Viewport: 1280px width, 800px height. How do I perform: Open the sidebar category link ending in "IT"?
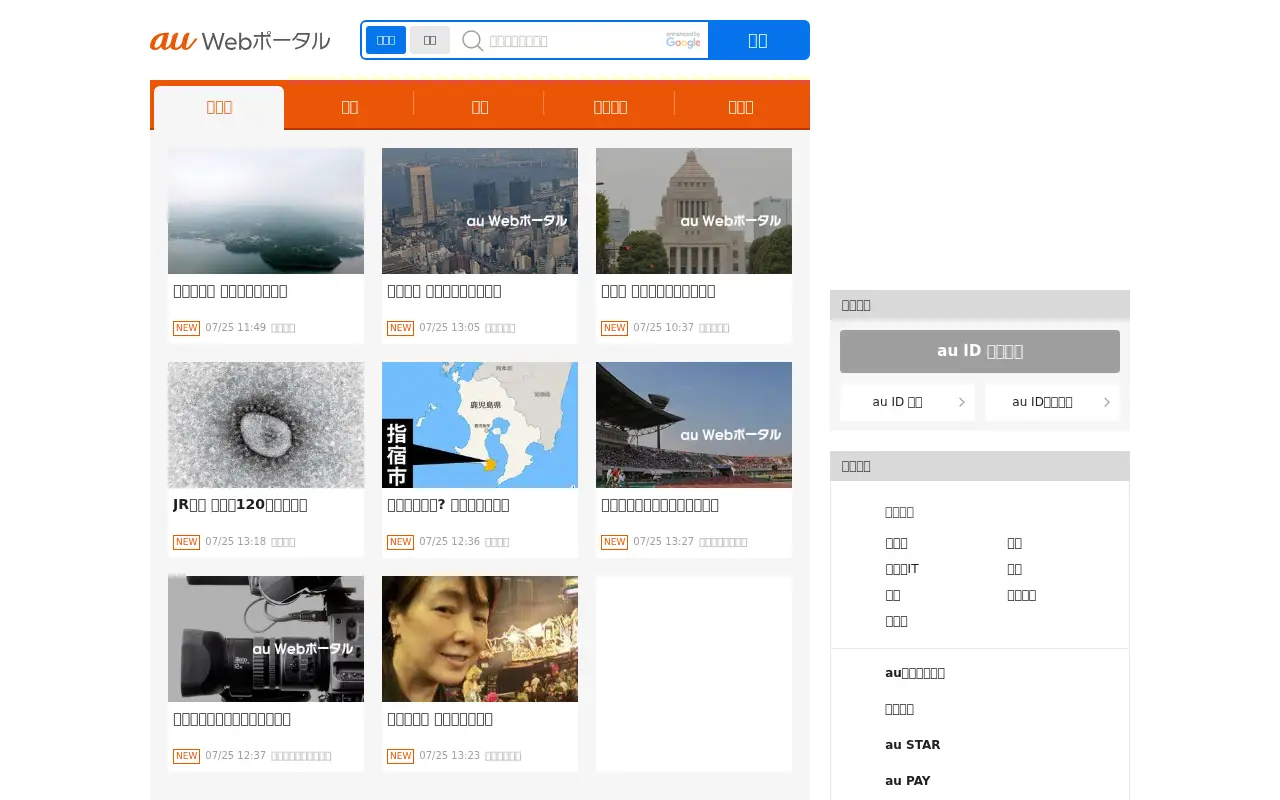coord(902,569)
